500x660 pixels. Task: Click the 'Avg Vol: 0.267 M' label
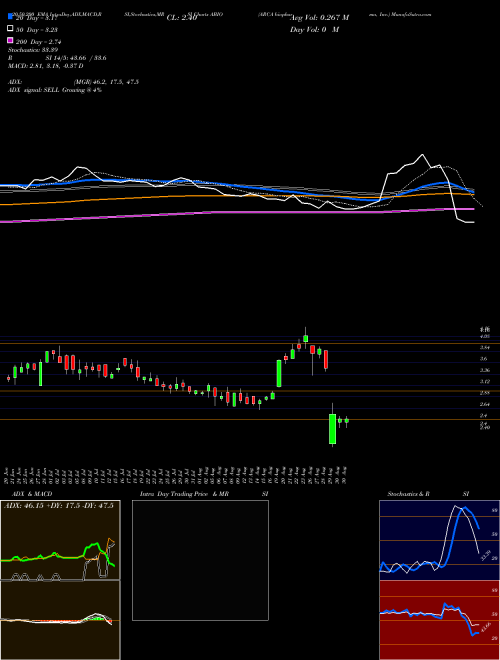(319, 18)
